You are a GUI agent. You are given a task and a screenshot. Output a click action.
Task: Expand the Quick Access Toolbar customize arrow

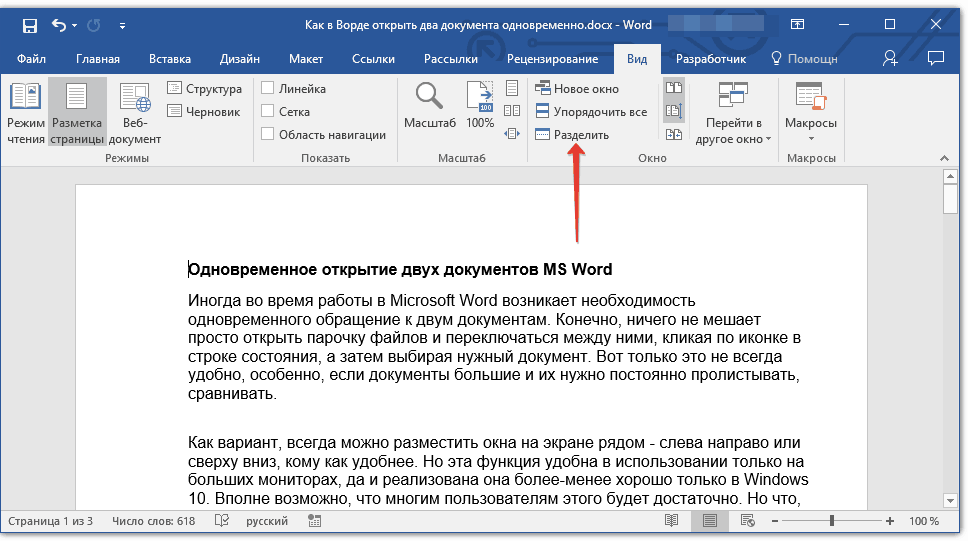click(x=122, y=24)
